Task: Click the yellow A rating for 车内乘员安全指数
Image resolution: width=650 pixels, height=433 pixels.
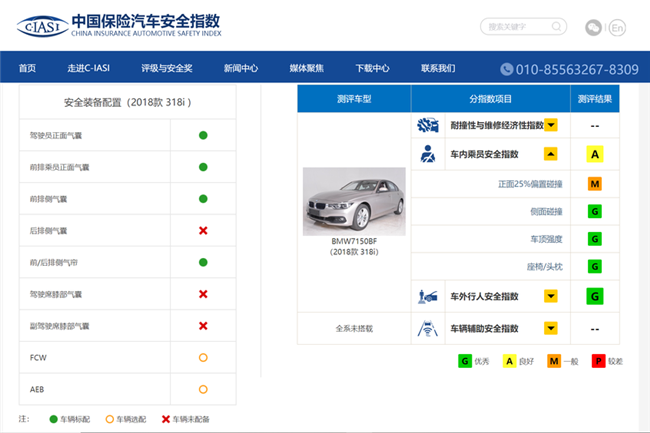Action: 595,154
